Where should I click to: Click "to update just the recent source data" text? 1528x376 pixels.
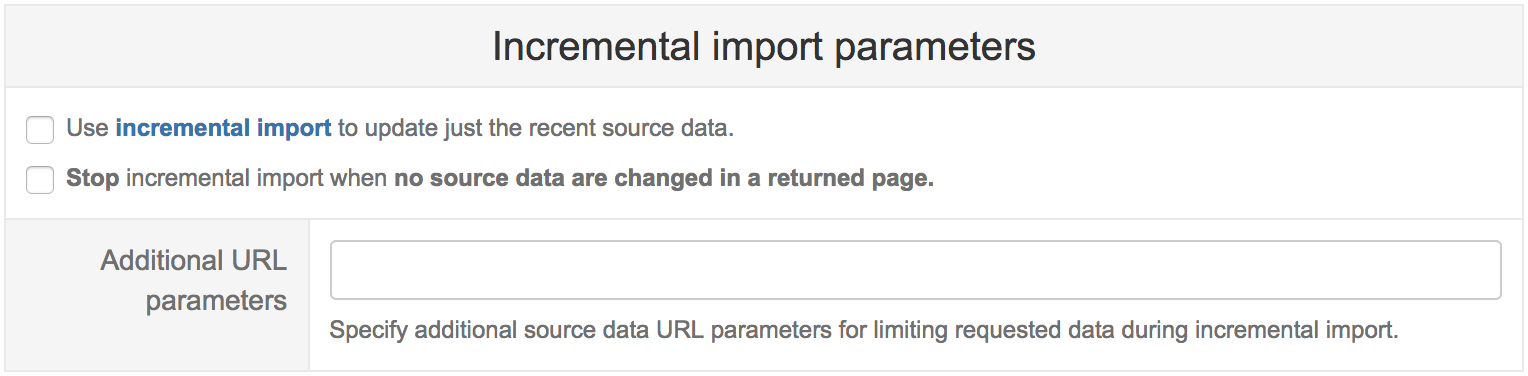pos(536,129)
